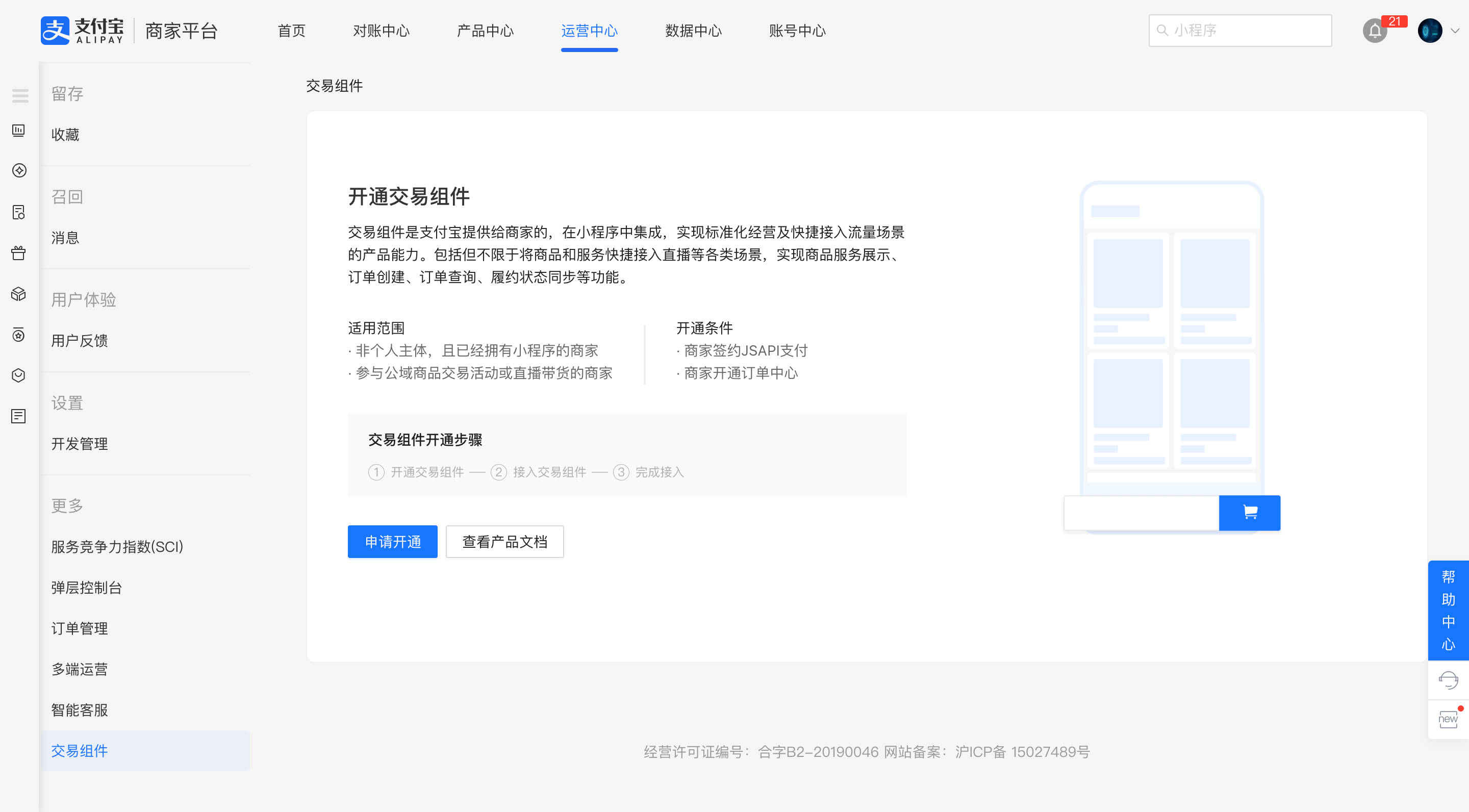Open 服务竞争力指数(SCI) in the sidebar

(x=117, y=547)
